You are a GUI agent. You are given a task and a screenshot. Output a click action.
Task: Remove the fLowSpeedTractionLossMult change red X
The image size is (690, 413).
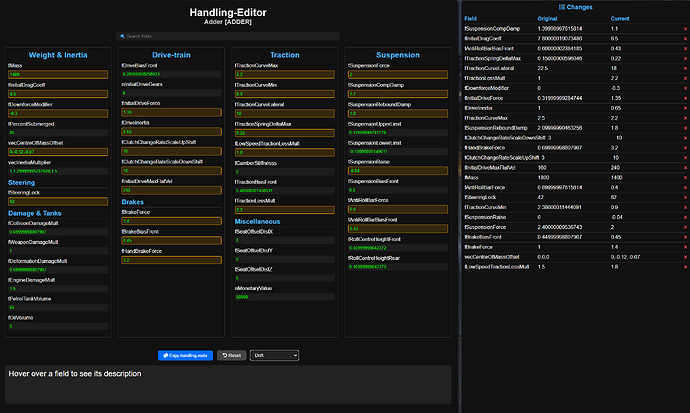tap(685, 267)
